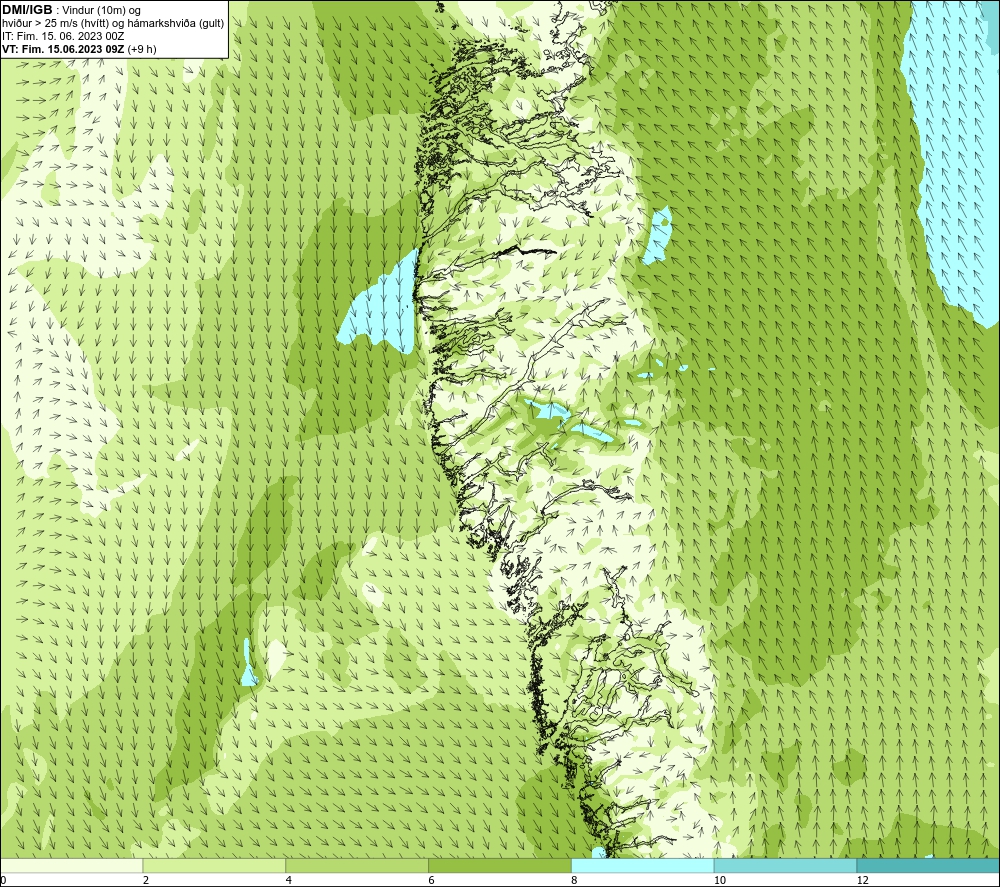
Task: Click the legend scale label '4'
Action: (289, 880)
